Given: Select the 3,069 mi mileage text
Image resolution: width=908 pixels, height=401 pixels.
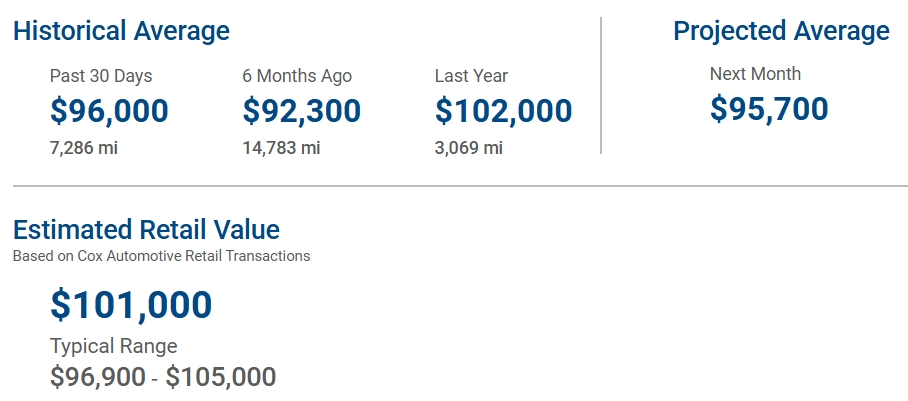Looking at the screenshot, I should click(469, 148).
